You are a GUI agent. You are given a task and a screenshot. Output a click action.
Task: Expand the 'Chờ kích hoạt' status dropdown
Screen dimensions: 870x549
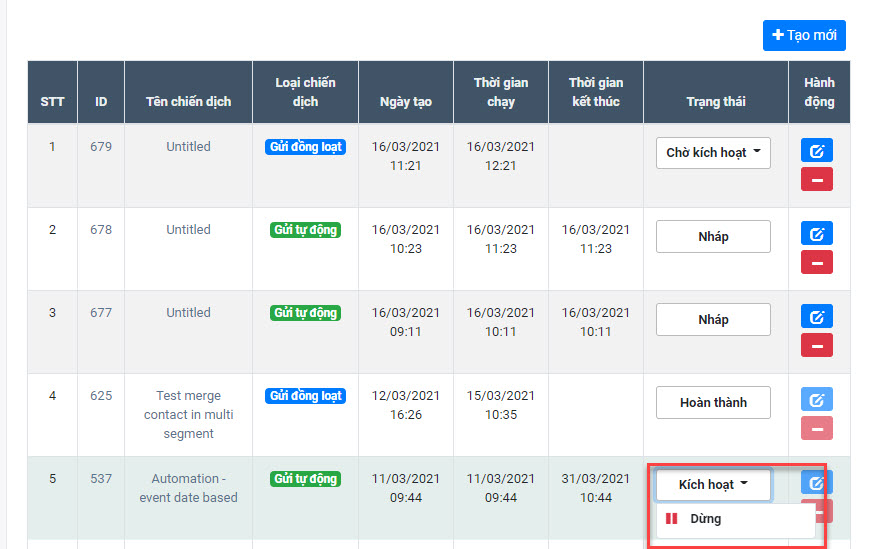[x=713, y=153]
